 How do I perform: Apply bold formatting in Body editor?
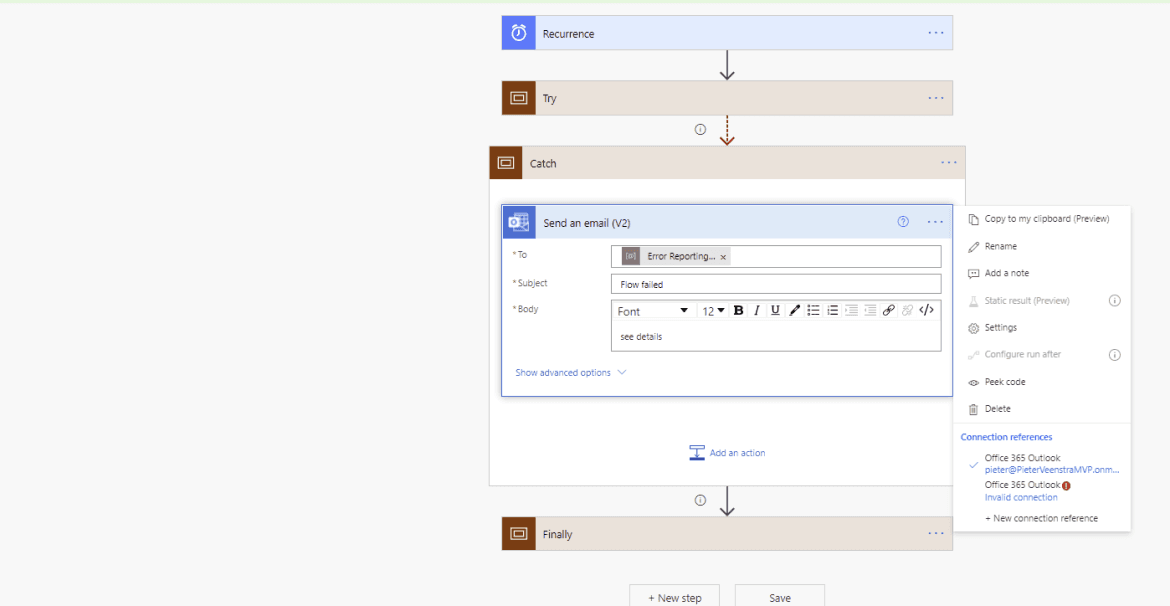point(738,310)
